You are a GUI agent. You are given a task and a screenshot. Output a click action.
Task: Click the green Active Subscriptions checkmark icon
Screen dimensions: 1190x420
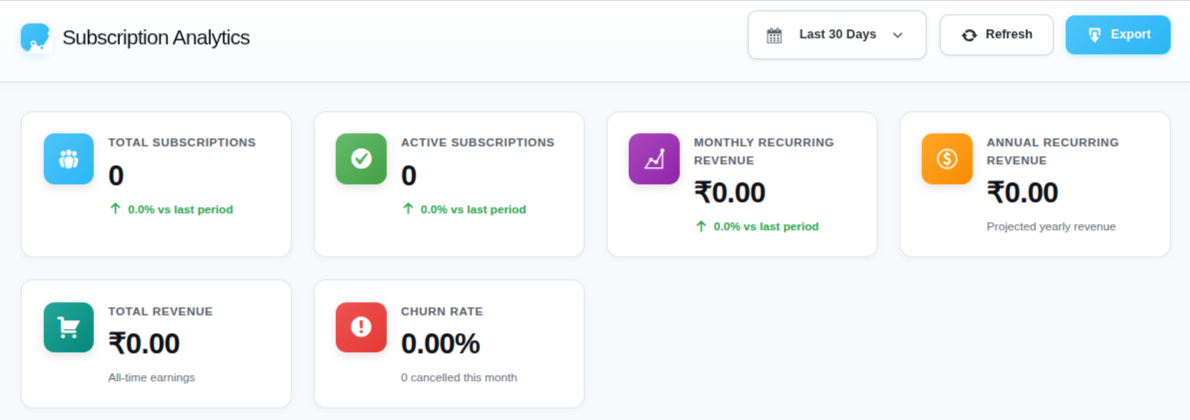click(x=361, y=159)
